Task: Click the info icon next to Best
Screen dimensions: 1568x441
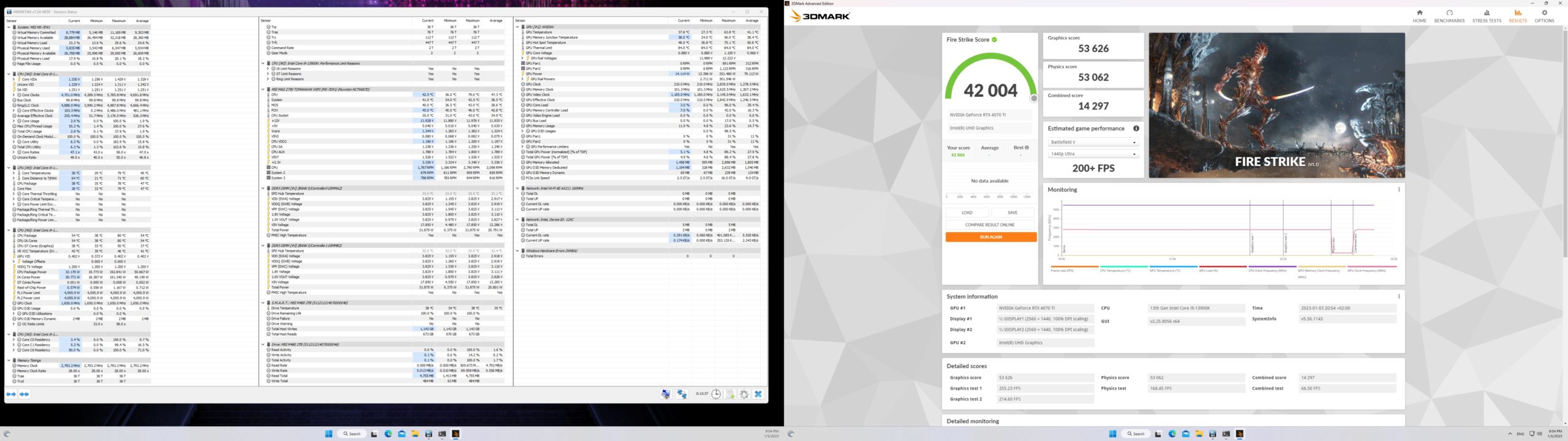Action: (x=1027, y=148)
